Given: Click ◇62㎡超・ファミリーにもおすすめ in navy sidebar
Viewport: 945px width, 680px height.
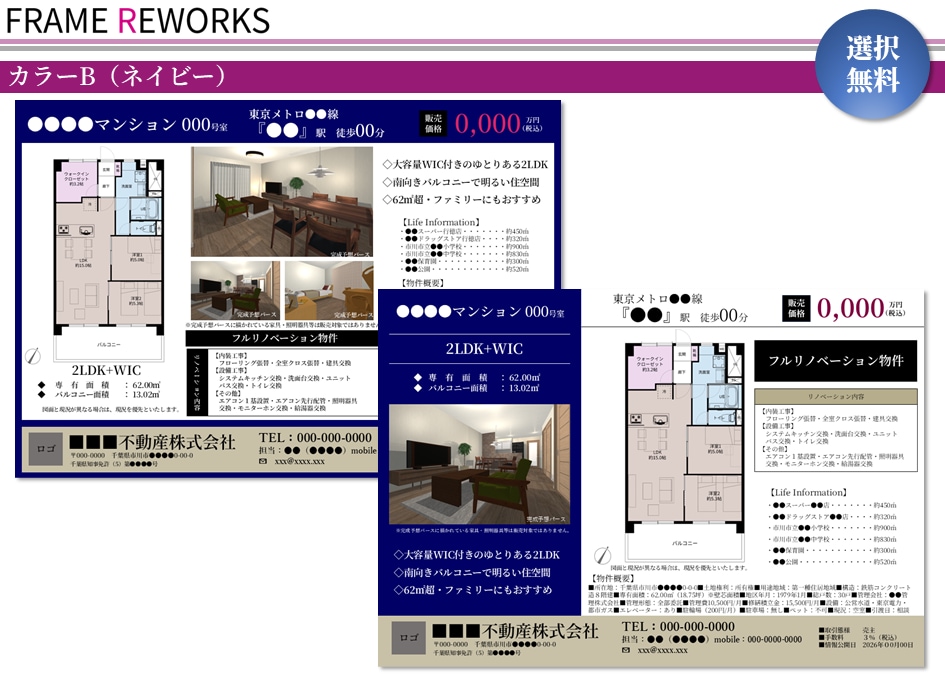Looking at the screenshot, I should (x=472, y=590).
